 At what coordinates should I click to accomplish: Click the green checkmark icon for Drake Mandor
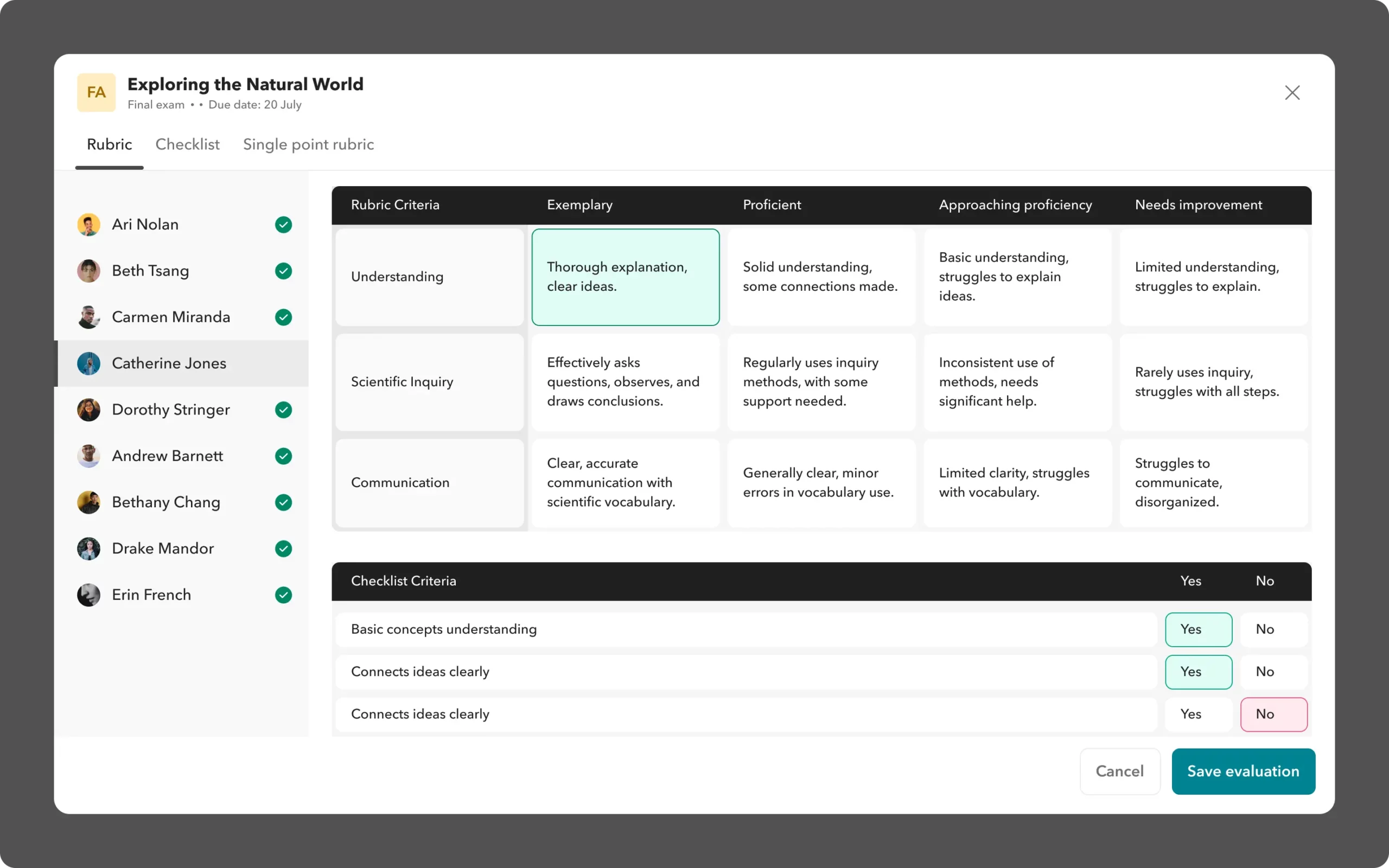pyautogui.click(x=283, y=548)
